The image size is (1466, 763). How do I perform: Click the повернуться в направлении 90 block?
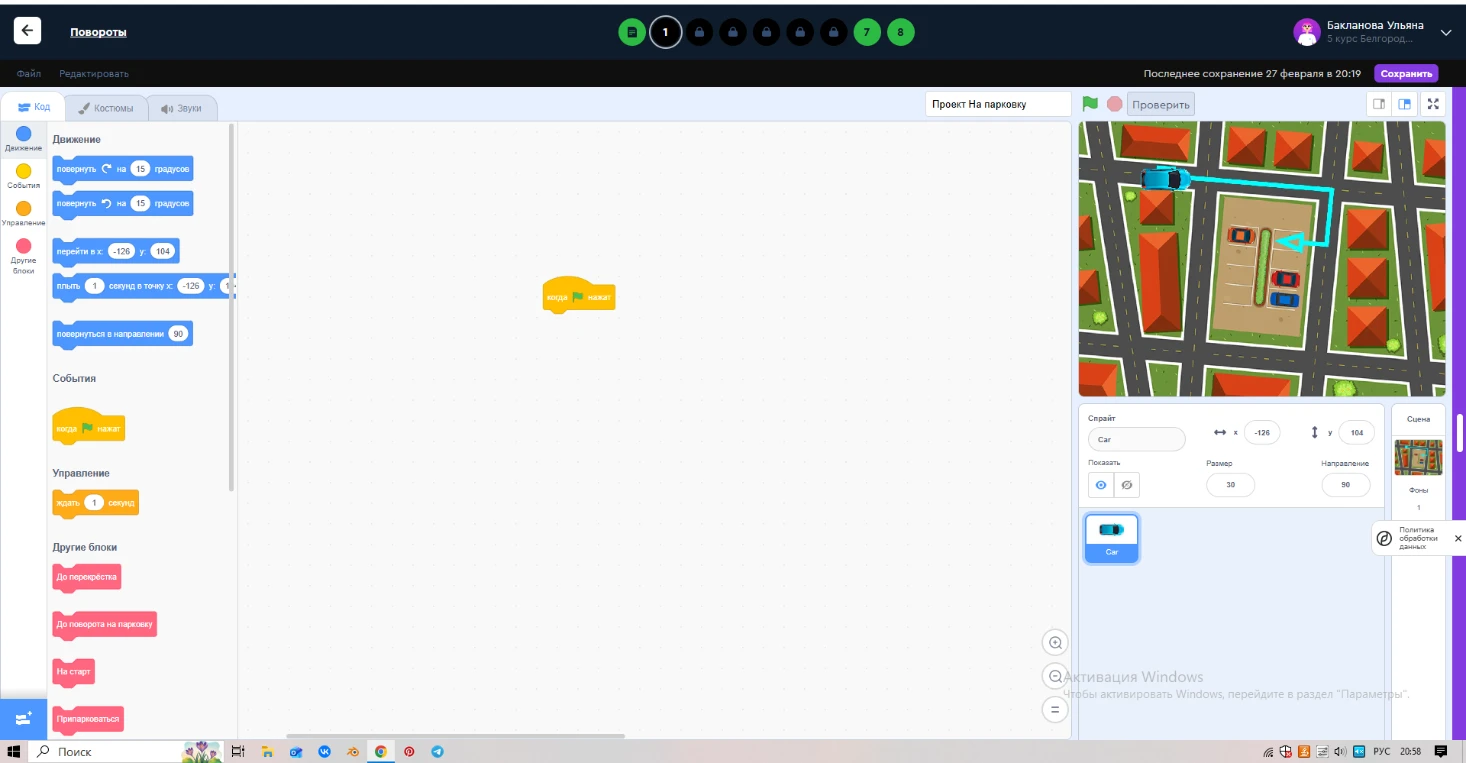[x=122, y=334]
